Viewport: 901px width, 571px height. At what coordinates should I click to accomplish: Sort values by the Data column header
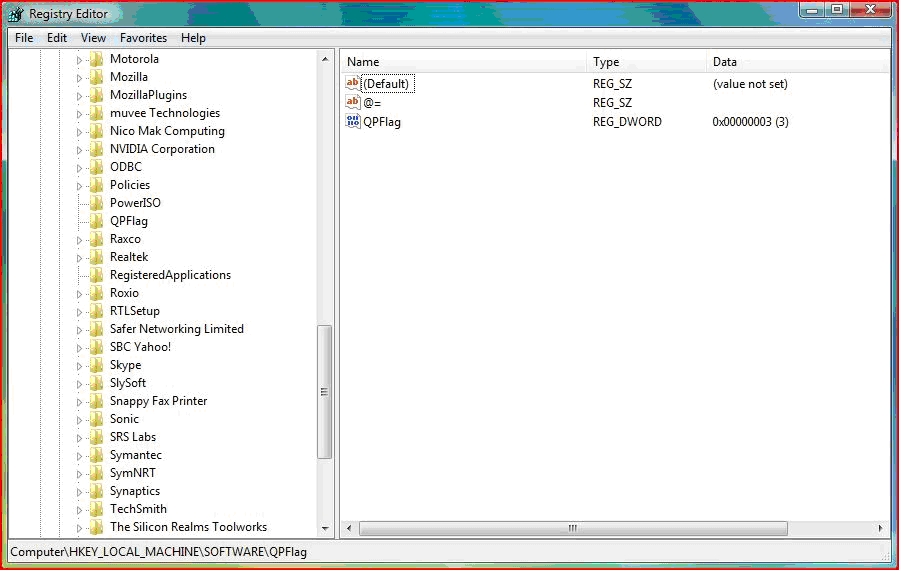click(x=798, y=61)
